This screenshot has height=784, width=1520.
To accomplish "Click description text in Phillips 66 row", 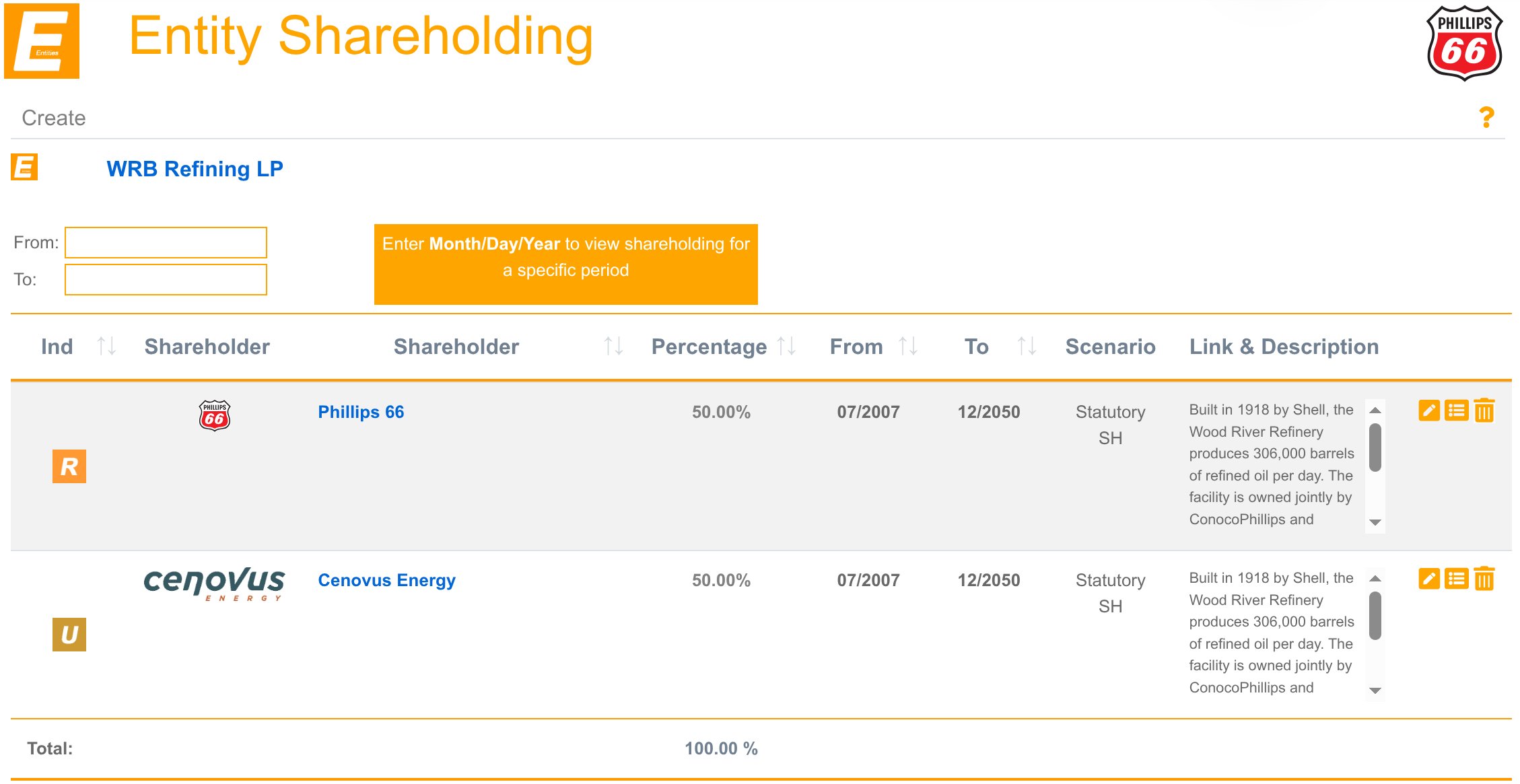I will [1272, 464].
